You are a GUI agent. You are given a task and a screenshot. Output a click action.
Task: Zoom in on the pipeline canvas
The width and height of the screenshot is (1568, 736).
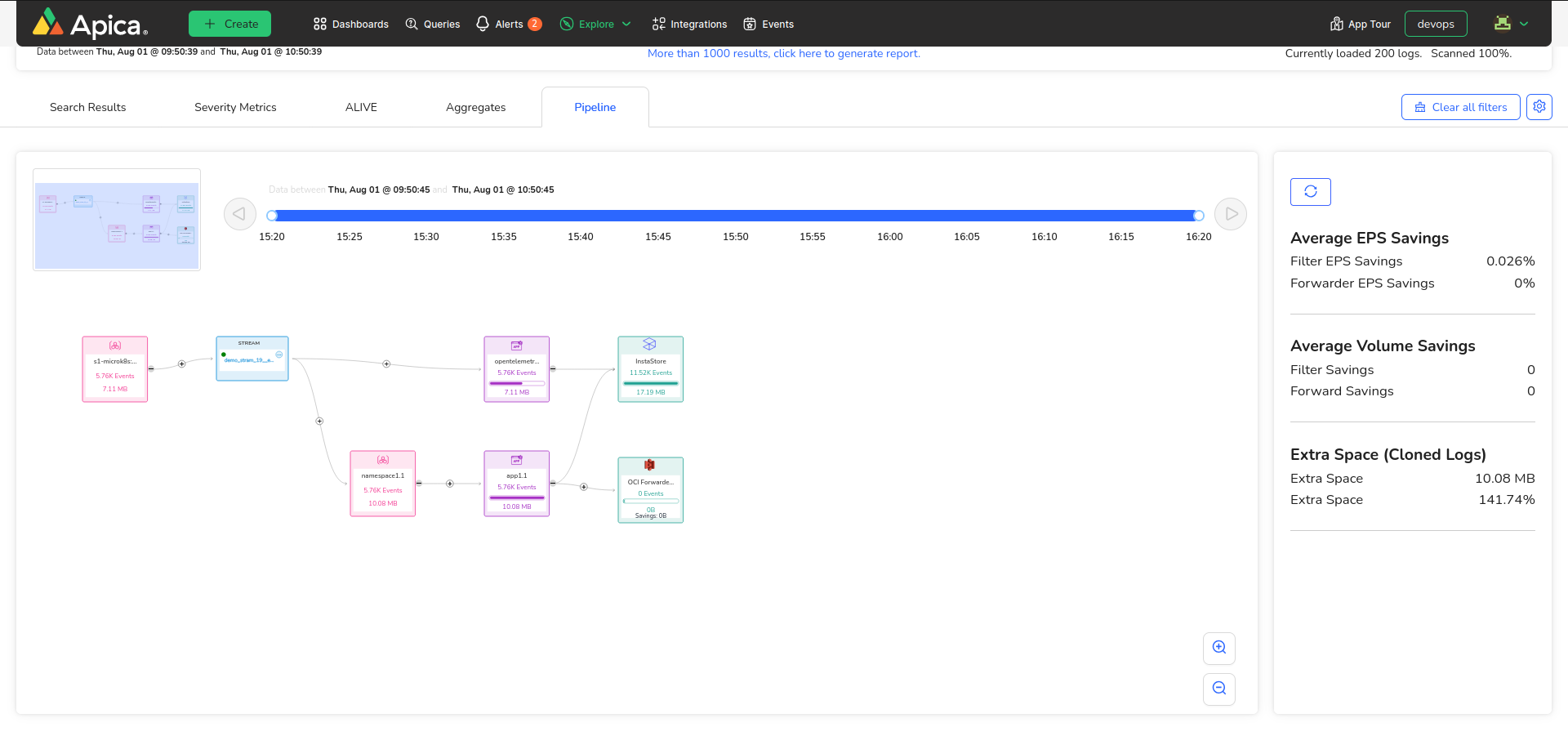pyautogui.click(x=1218, y=648)
